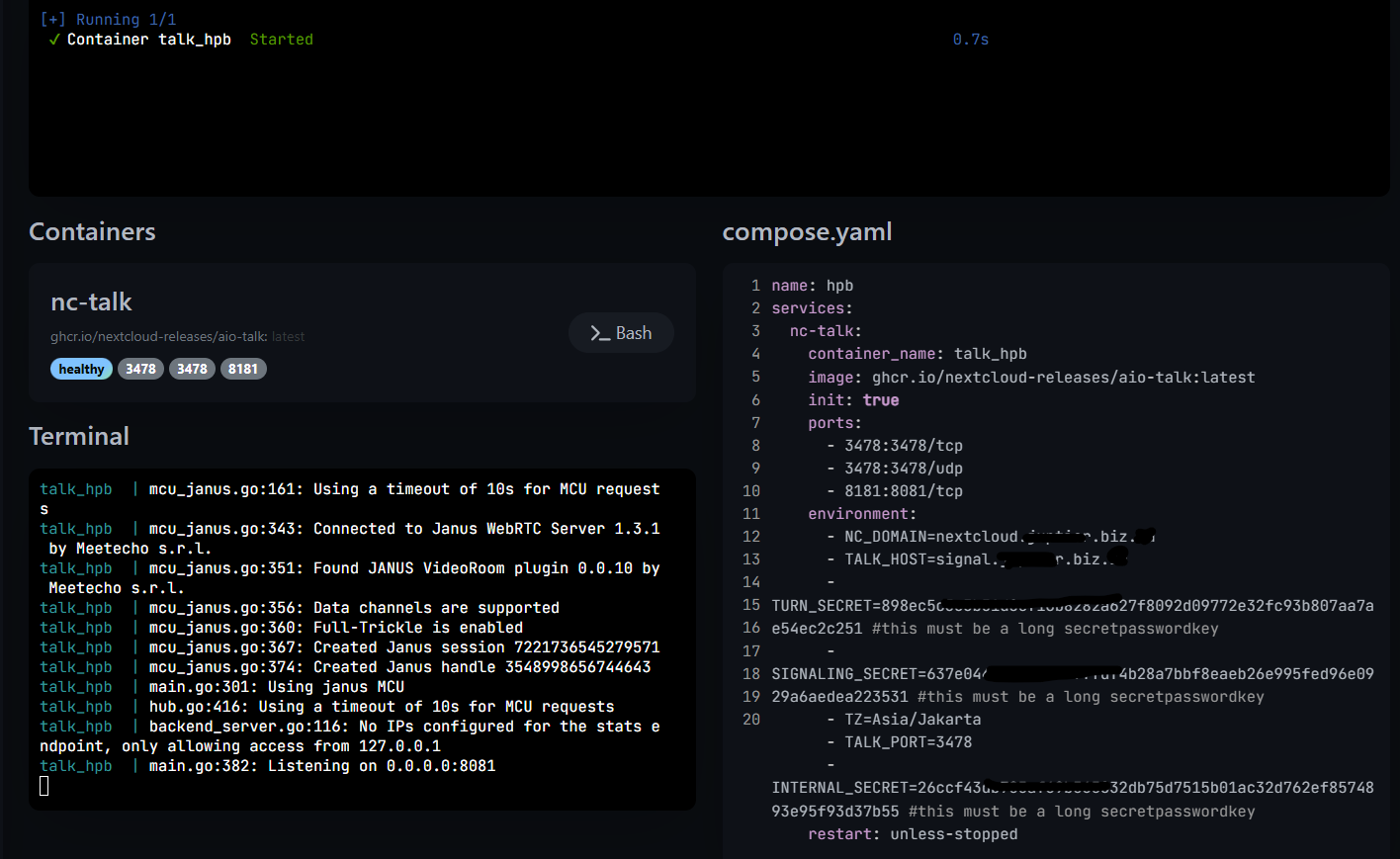Open port 8181 badge link
Image resolution: width=1400 pixels, height=859 pixels.
[x=243, y=369]
